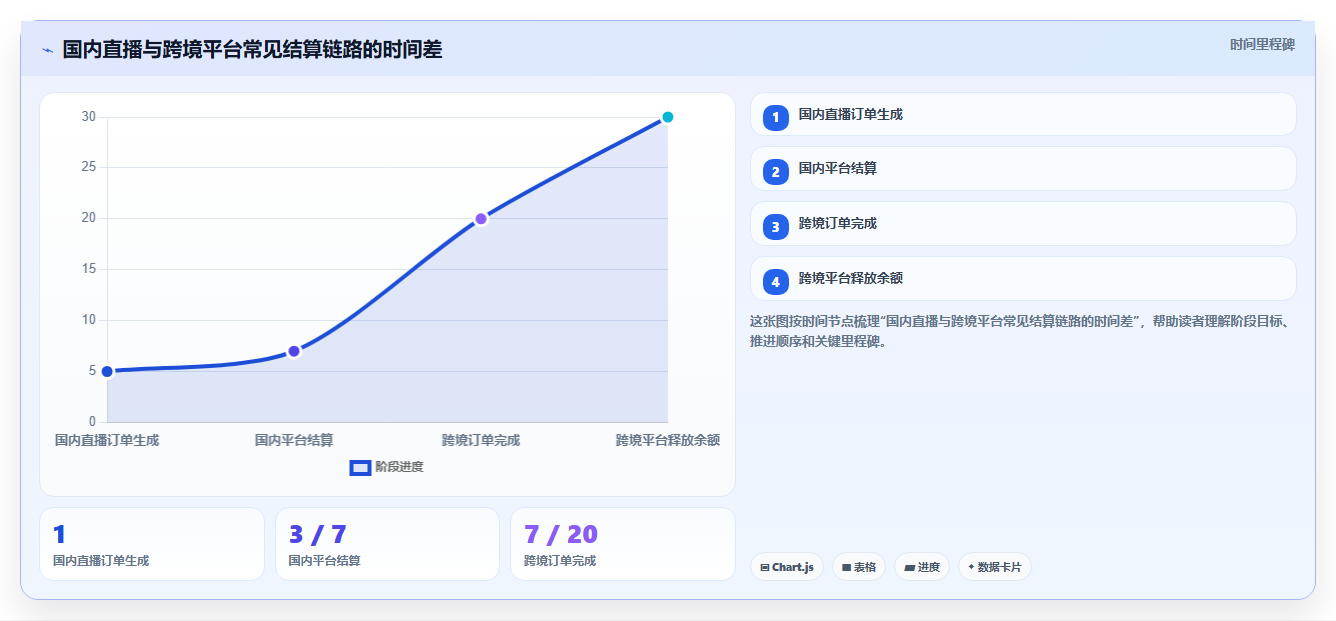Open the stat card showing 3 / 7

387,544
